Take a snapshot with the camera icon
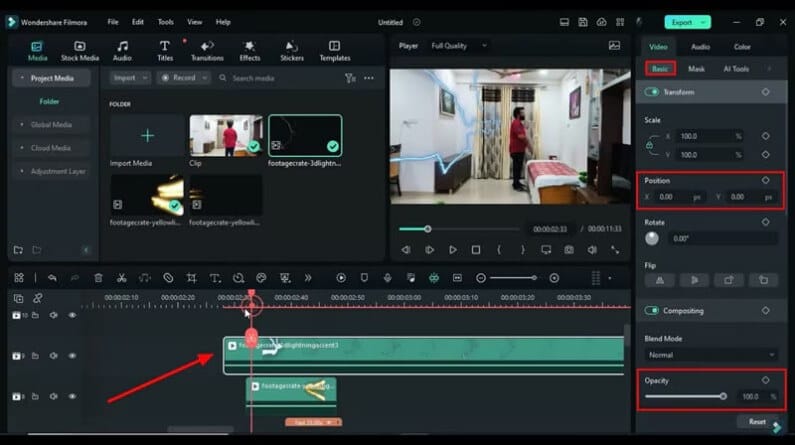795x445 pixels. (569, 249)
